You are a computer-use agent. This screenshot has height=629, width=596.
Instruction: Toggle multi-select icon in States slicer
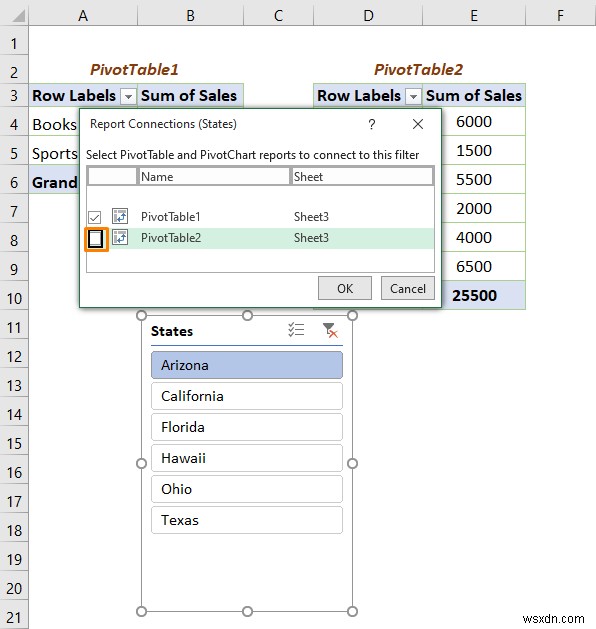pyautogui.click(x=296, y=330)
